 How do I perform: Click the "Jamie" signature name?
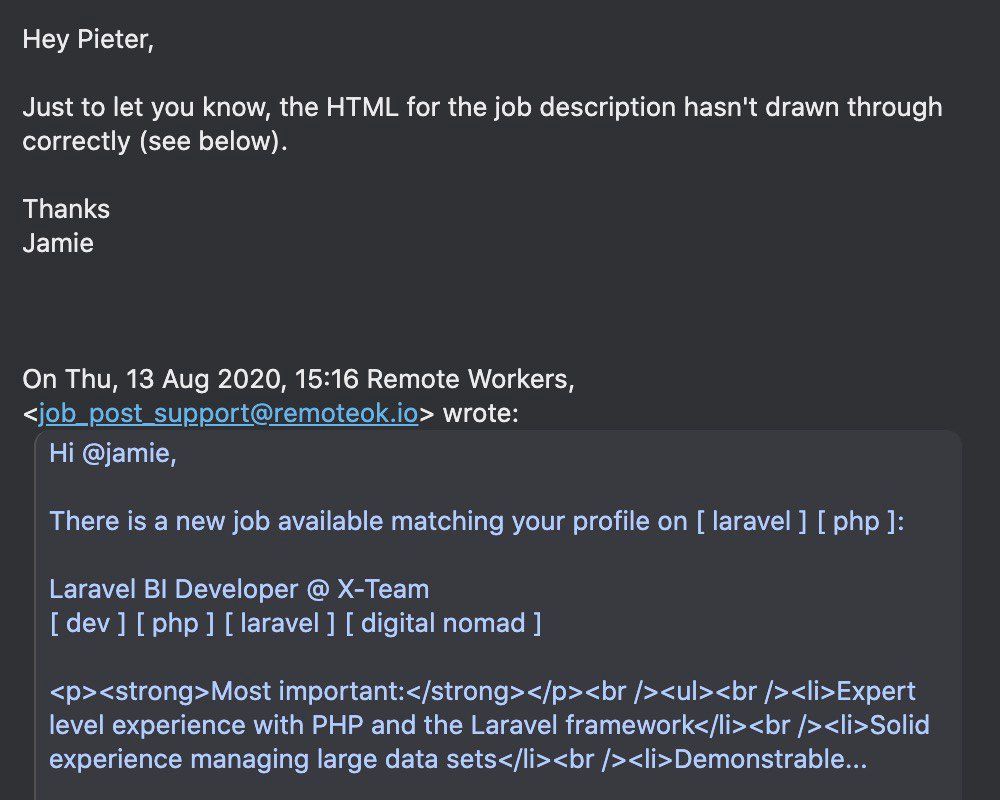click(58, 243)
